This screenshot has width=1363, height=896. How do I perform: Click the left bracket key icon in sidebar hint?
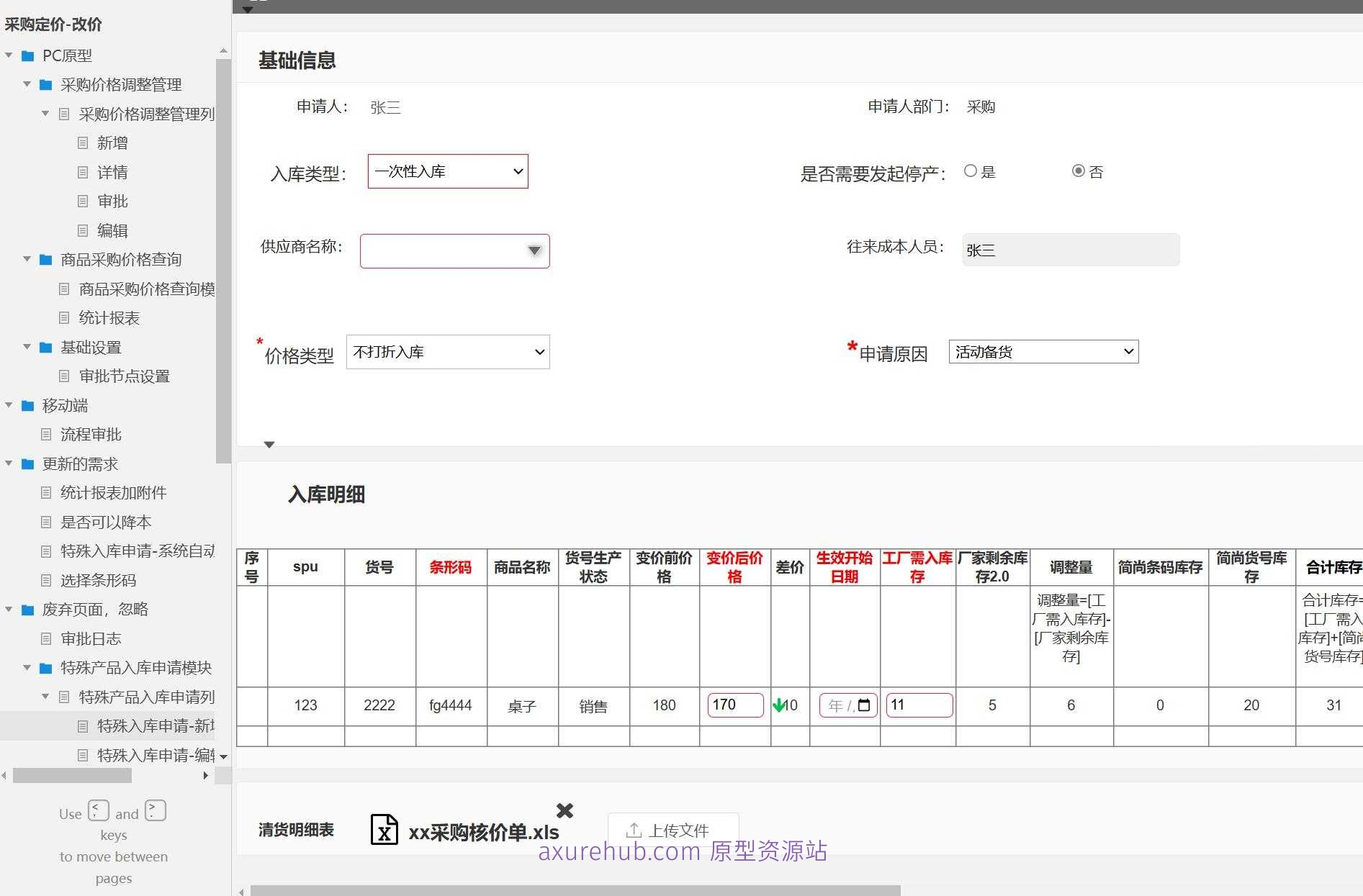pos(98,810)
